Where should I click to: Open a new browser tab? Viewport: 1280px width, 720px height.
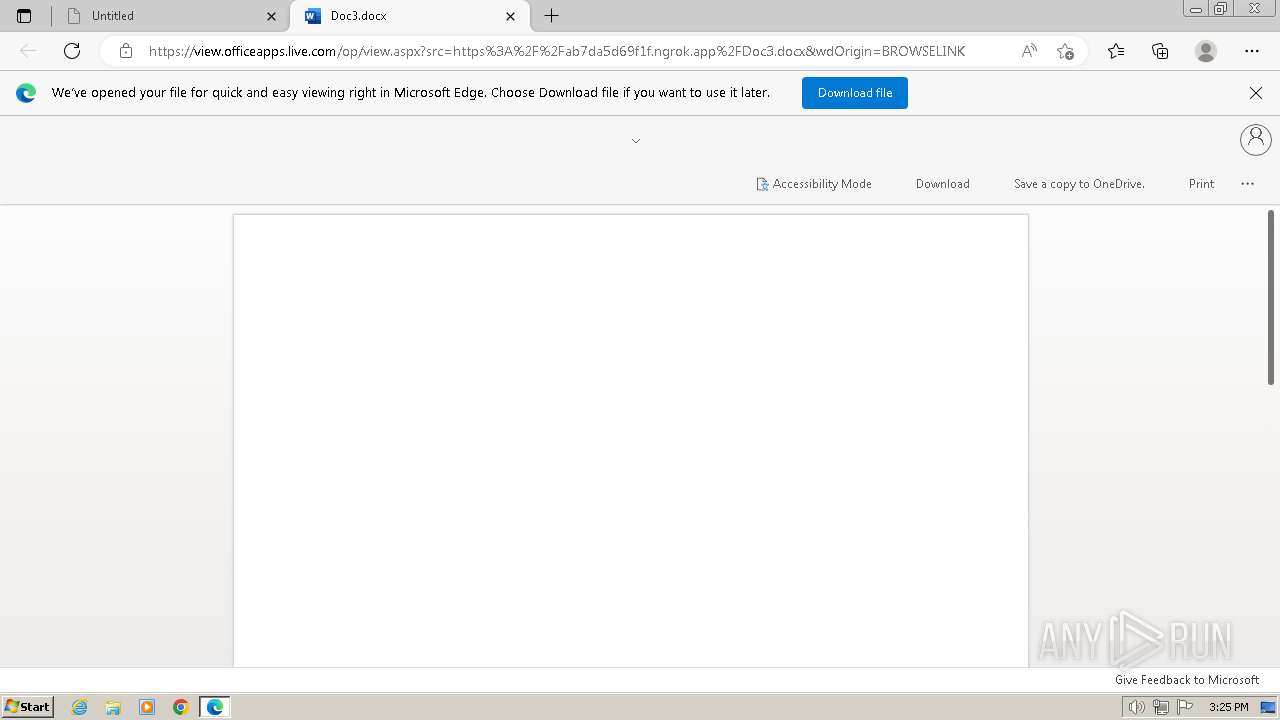pyautogui.click(x=551, y=16)
